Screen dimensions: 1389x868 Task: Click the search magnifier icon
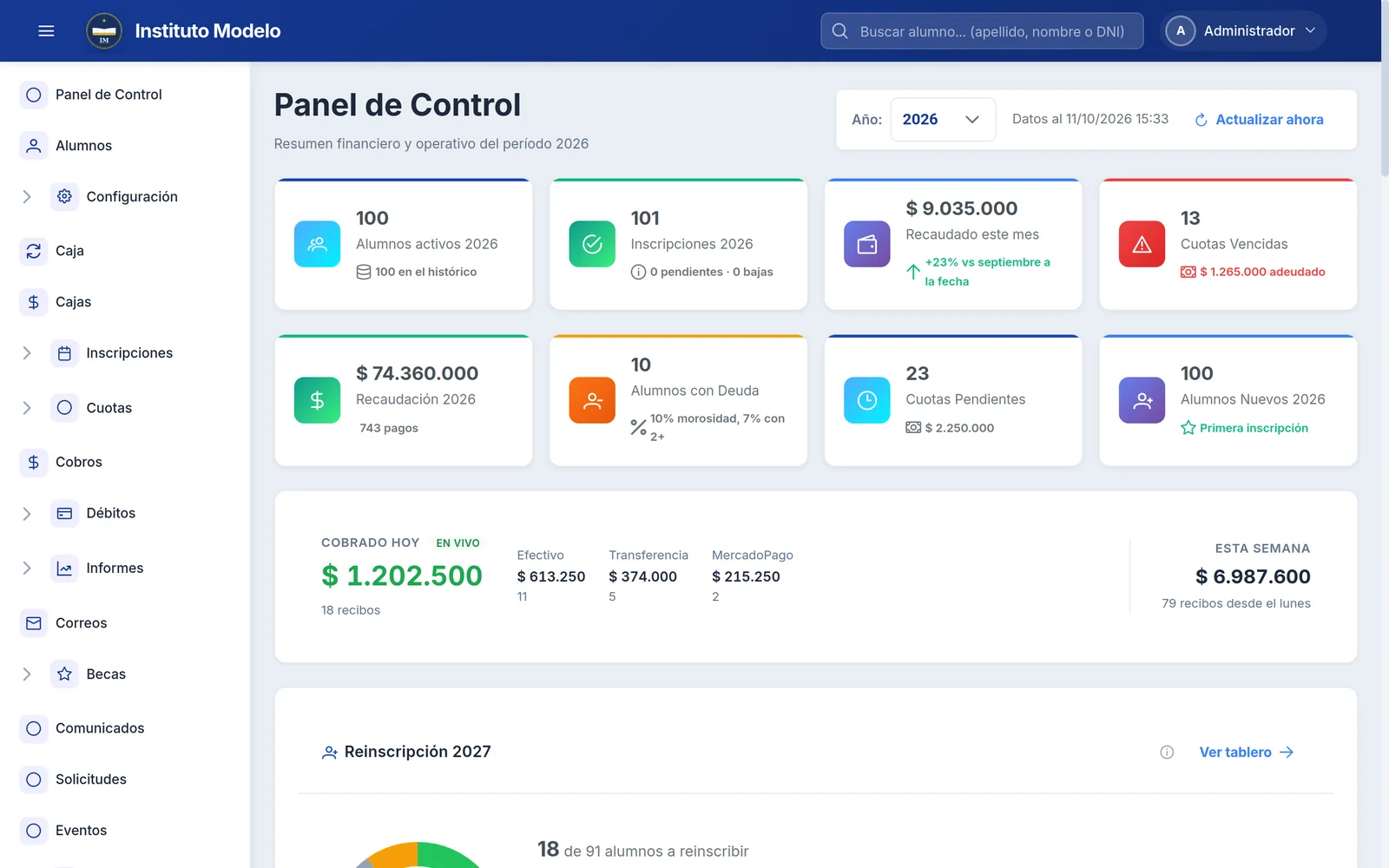coord(839,31)
